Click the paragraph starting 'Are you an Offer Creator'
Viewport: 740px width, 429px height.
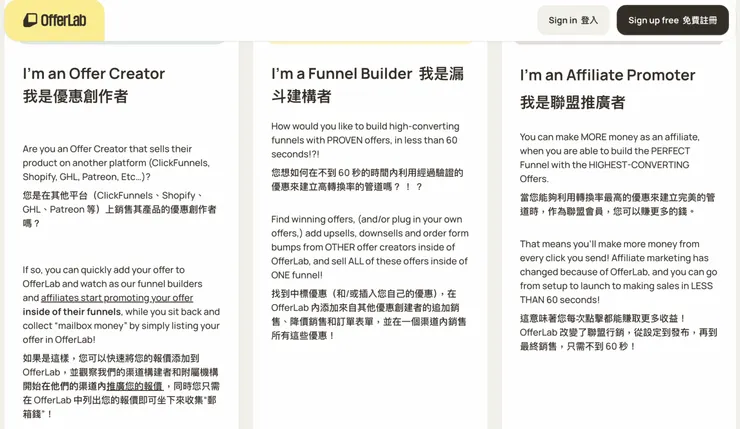tap(116, 163)
